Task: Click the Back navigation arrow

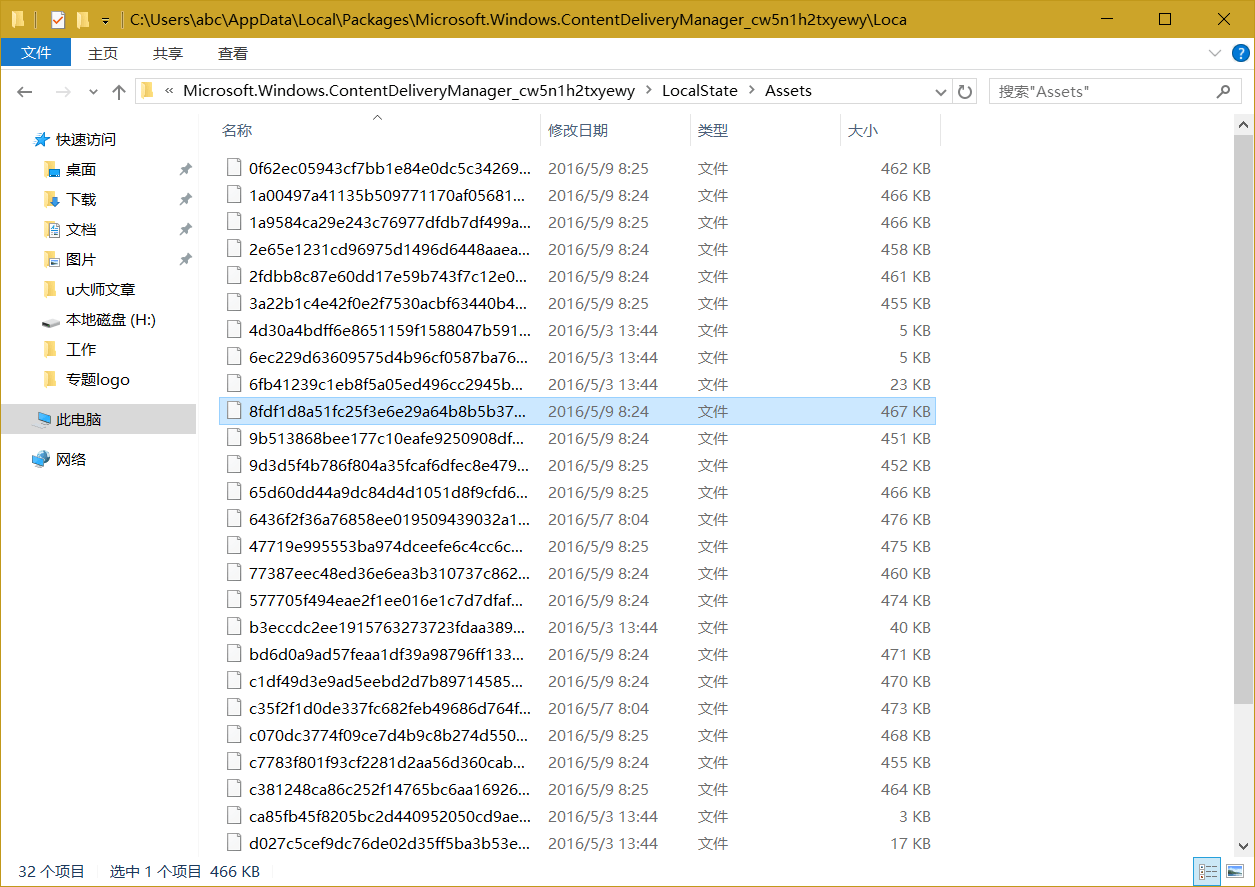Action: [x=25, y=92]
